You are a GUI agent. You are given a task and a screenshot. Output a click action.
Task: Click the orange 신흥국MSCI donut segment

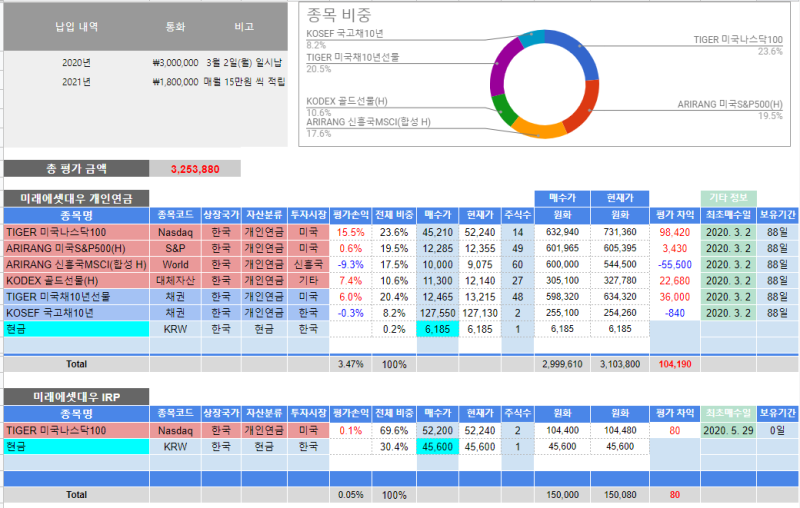click(538, 130)
